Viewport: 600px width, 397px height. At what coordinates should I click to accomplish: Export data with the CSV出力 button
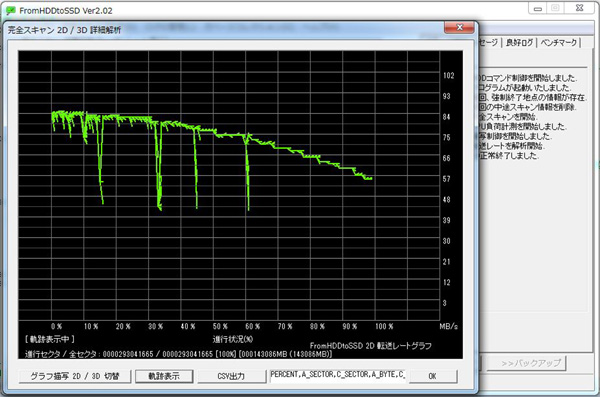click(x=231, y=376)
